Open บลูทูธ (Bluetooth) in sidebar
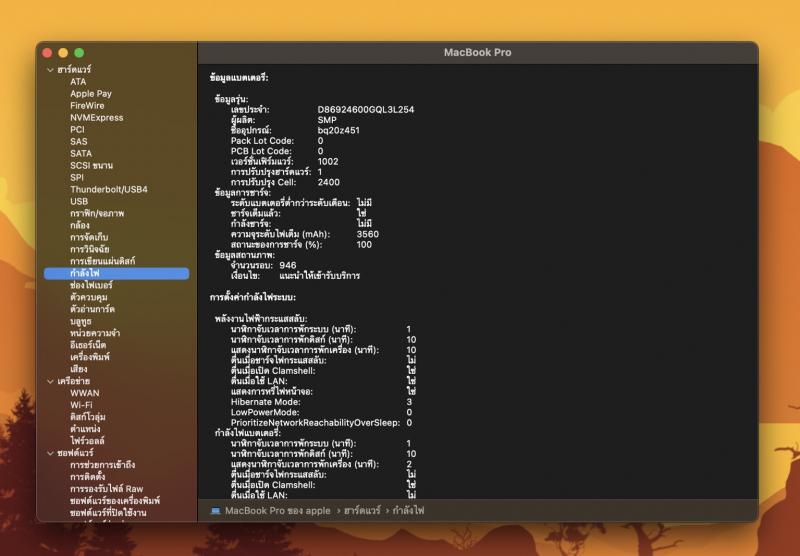Image resolution: width=800 pixels, height=556 pixels. [81, 321]
